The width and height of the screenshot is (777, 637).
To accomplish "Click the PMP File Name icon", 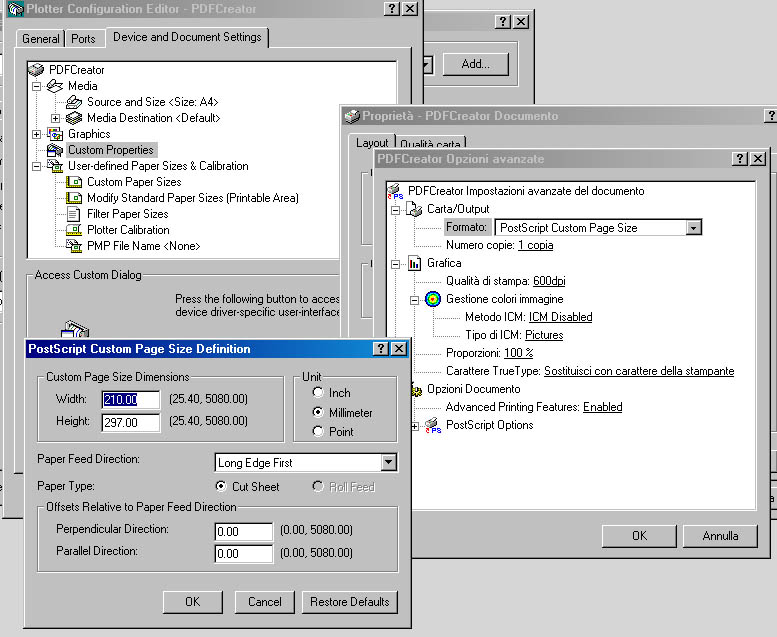I will click(x=74, y=246).
